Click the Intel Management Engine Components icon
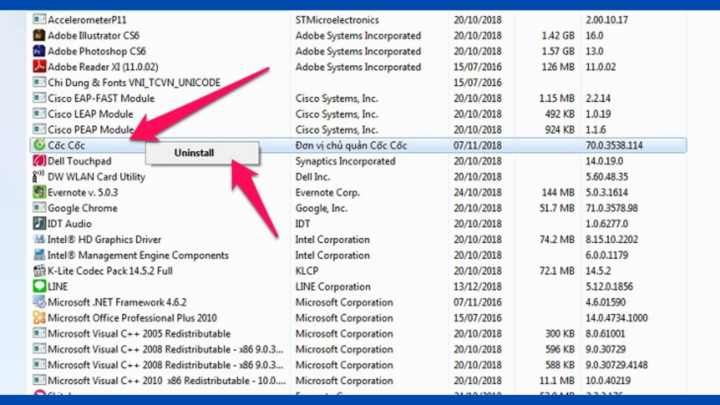Image resolution: width=720 pixels, height=405 pixels. tap(39, 255)
